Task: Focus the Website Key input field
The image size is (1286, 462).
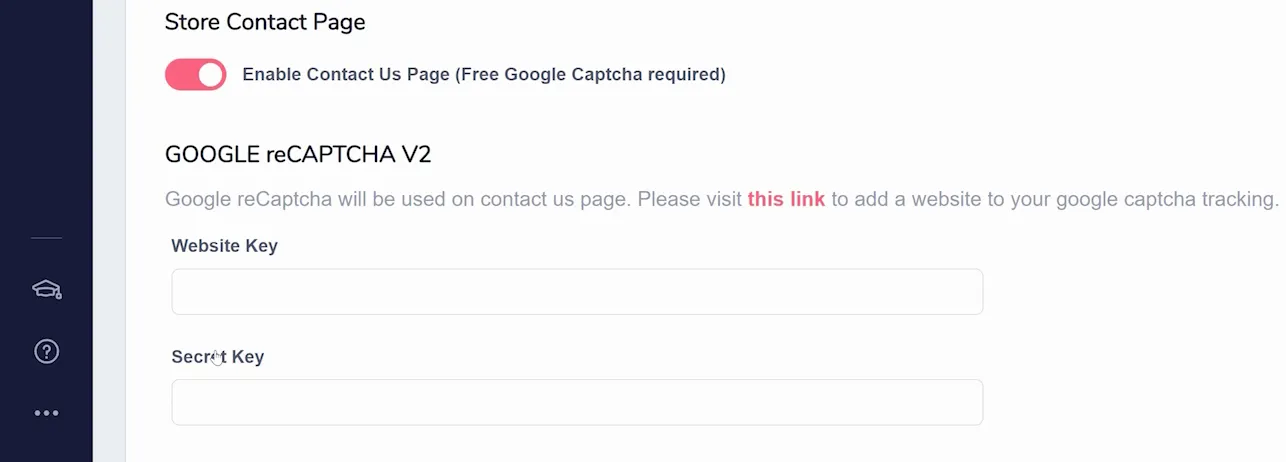Action: (x=577, y=291)
